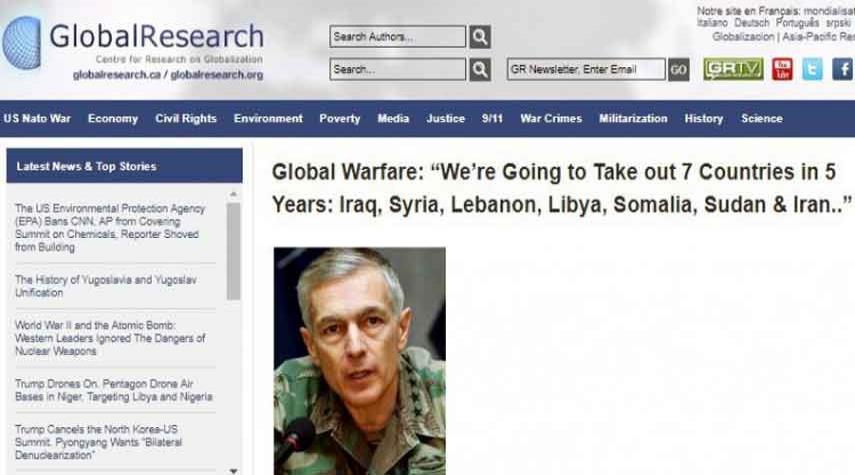Open the GRTV video channel icon
The image size is (855, 475).
733,69
